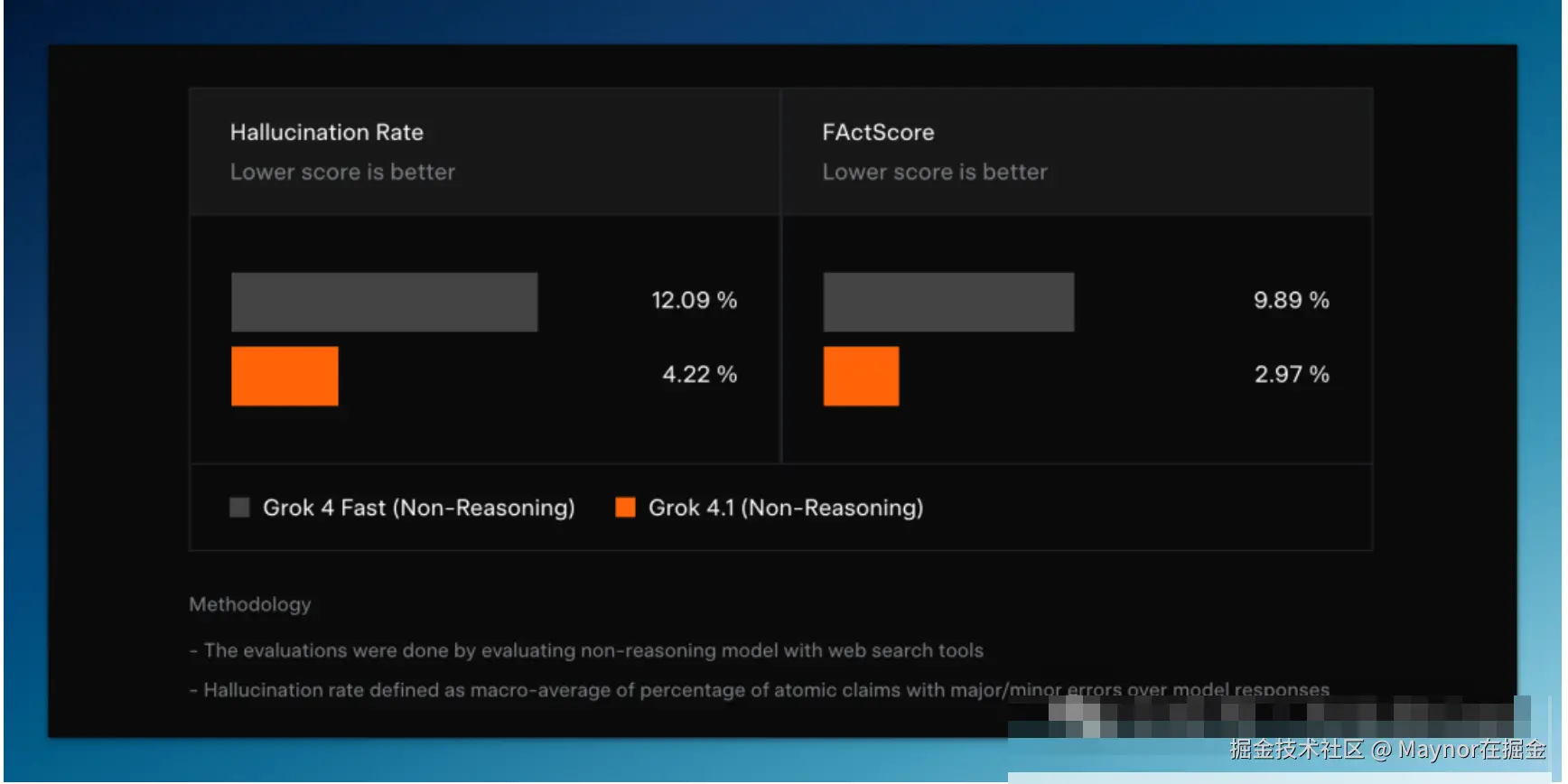Click the Grok 4.1 (Non-Reasoning) legend label
Viewport: 1568px width, 784px height.
786,509
